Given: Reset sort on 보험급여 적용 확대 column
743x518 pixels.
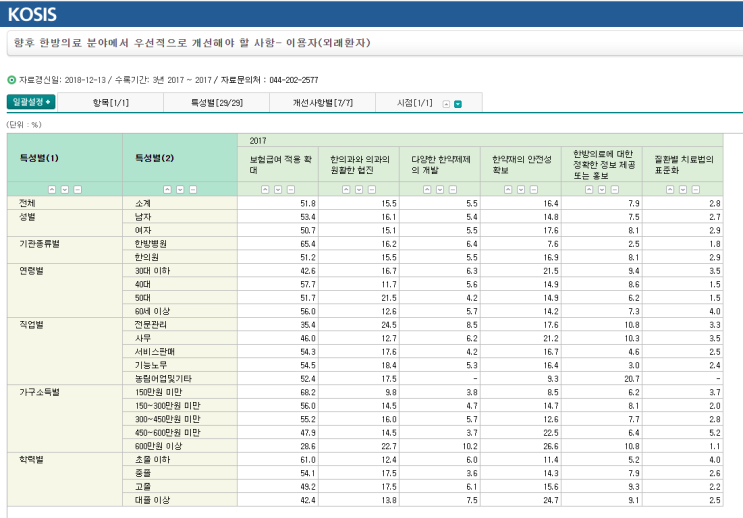Looking at the screenshot, I should (x=291, y=190).
